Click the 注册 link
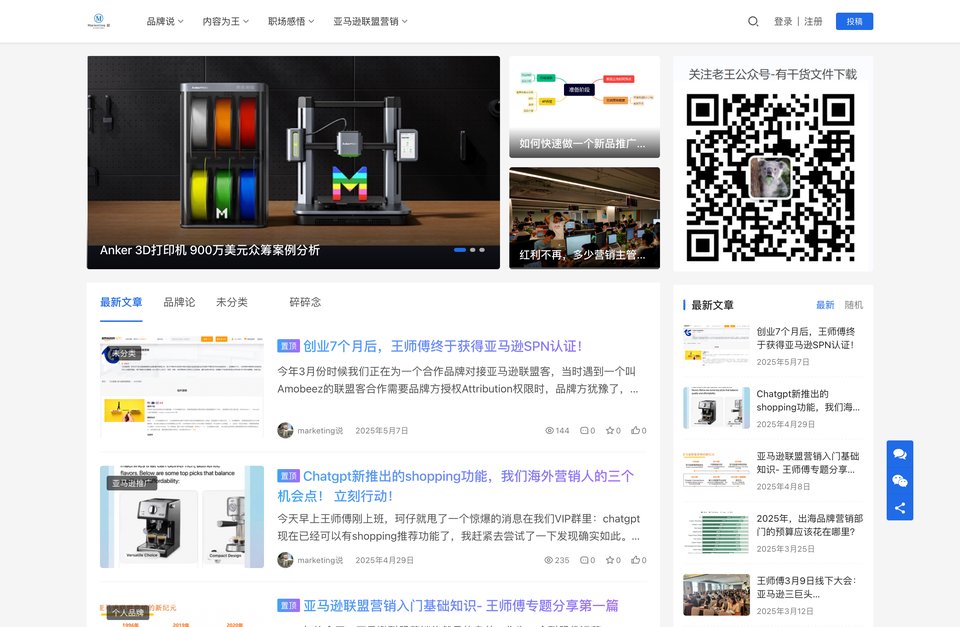 point(813,21)
